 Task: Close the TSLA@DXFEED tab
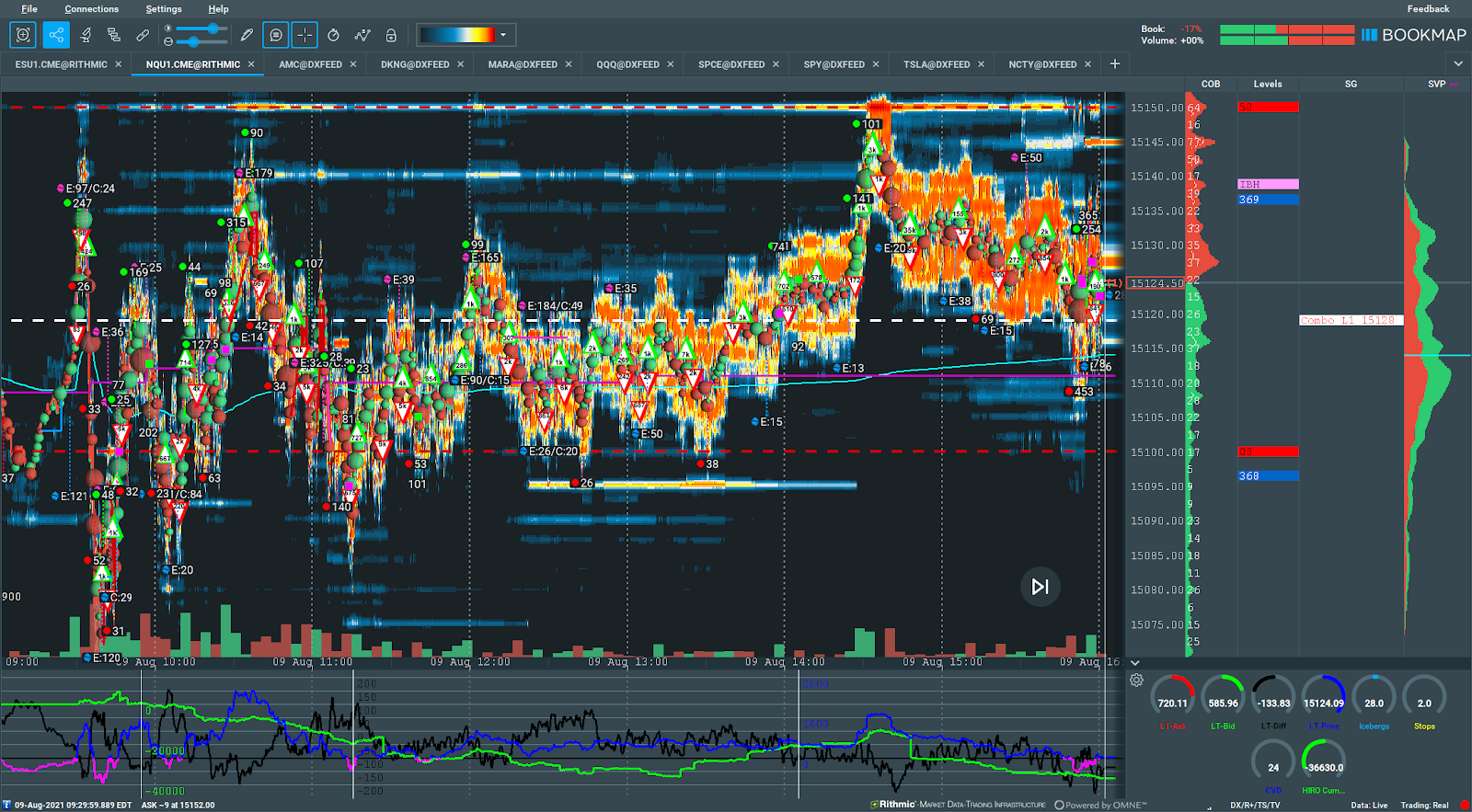coord(982,64)
